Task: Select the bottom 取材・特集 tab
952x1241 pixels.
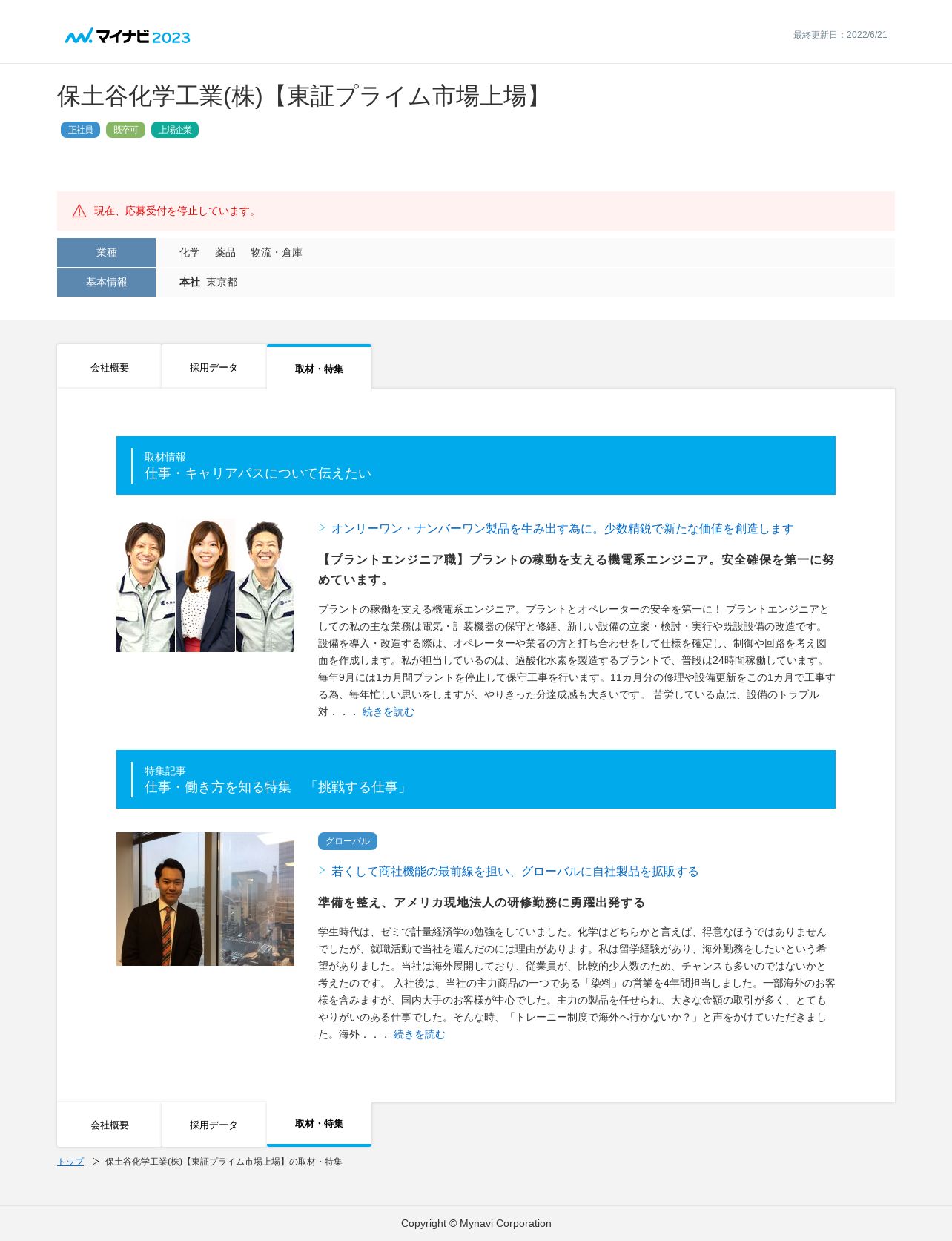Action: [x=319, y=1124]
